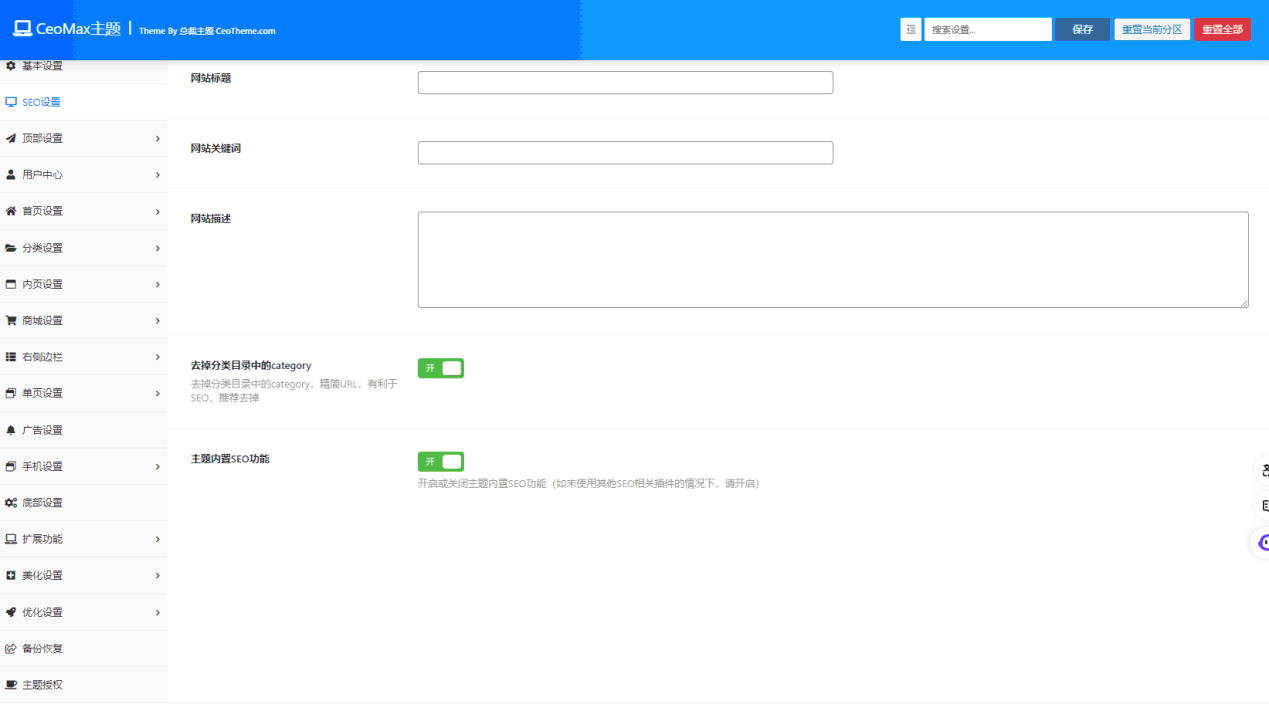Disable the 主题内置SEO功能 switch
1269x711 pixels.
pos(440,461)
